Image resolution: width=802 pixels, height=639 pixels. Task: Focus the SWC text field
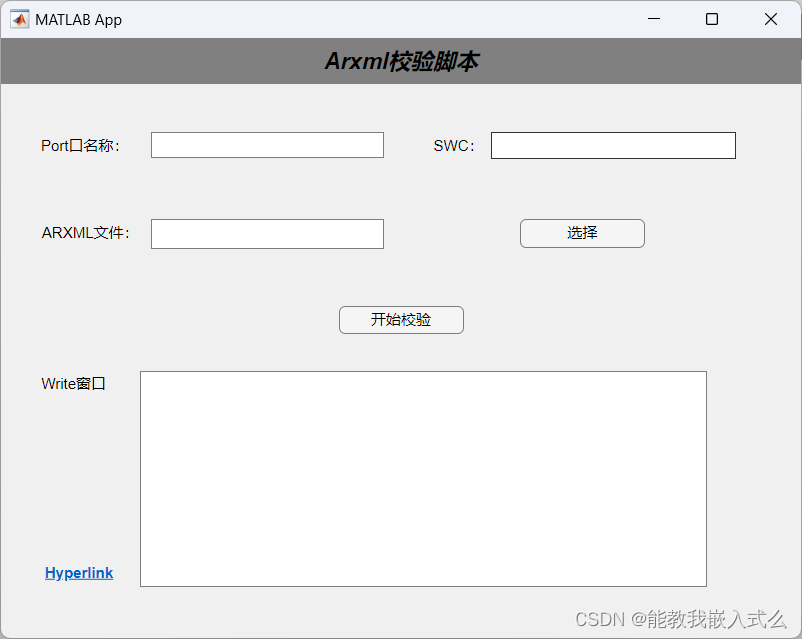[613, 146]
